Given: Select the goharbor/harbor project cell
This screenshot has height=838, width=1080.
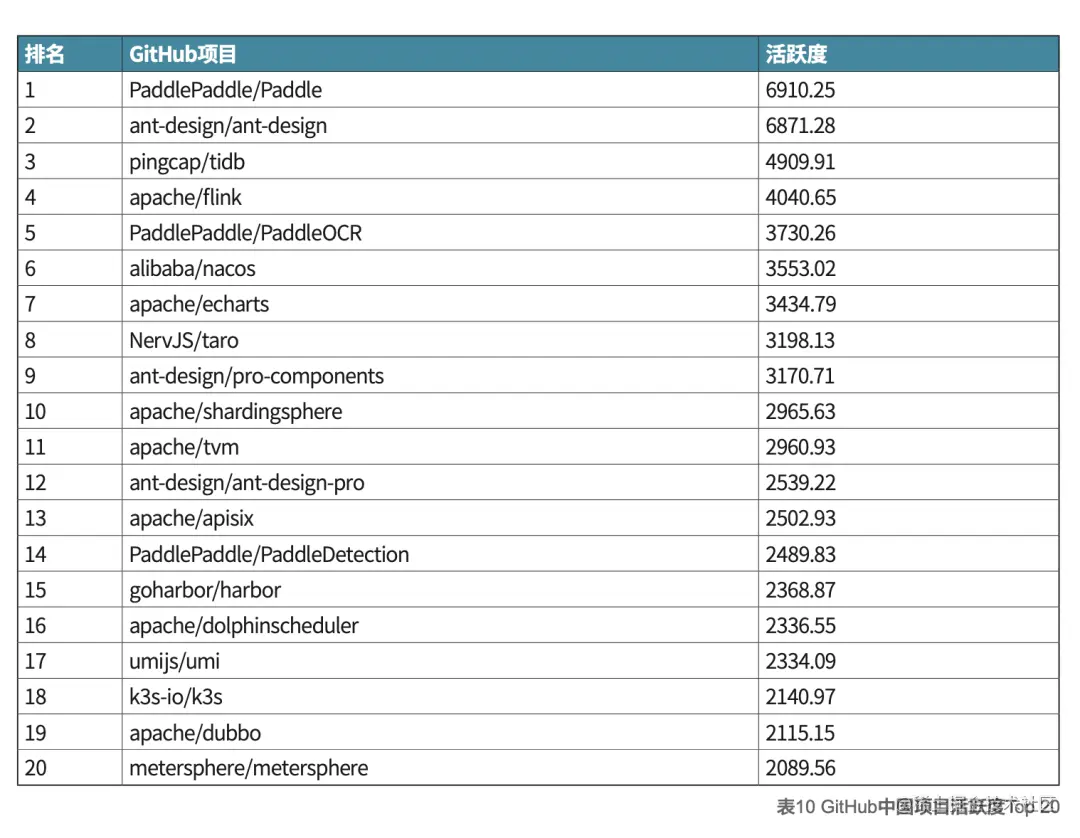Looking at the screenshot, I should pyautogui.click(x=440, y=590).
